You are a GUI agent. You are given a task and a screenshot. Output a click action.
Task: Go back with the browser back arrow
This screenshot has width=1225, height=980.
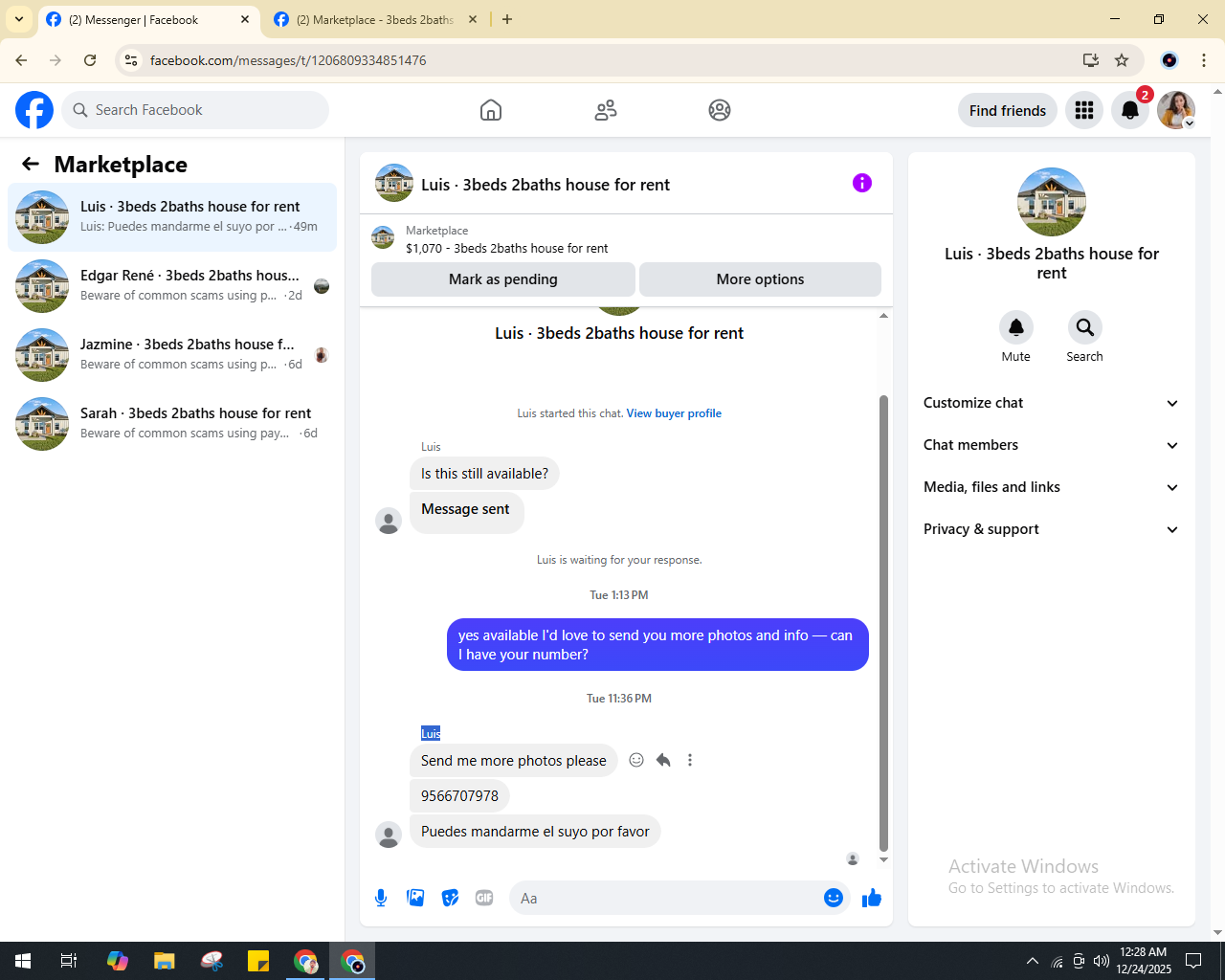[21, 60]
